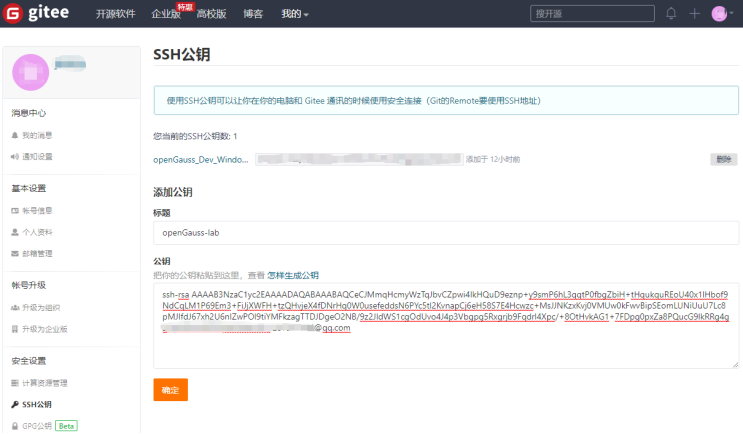Open 个人资料 page
Screen dimensions: 743x434
pyautogui.click(x=37, y=232)
